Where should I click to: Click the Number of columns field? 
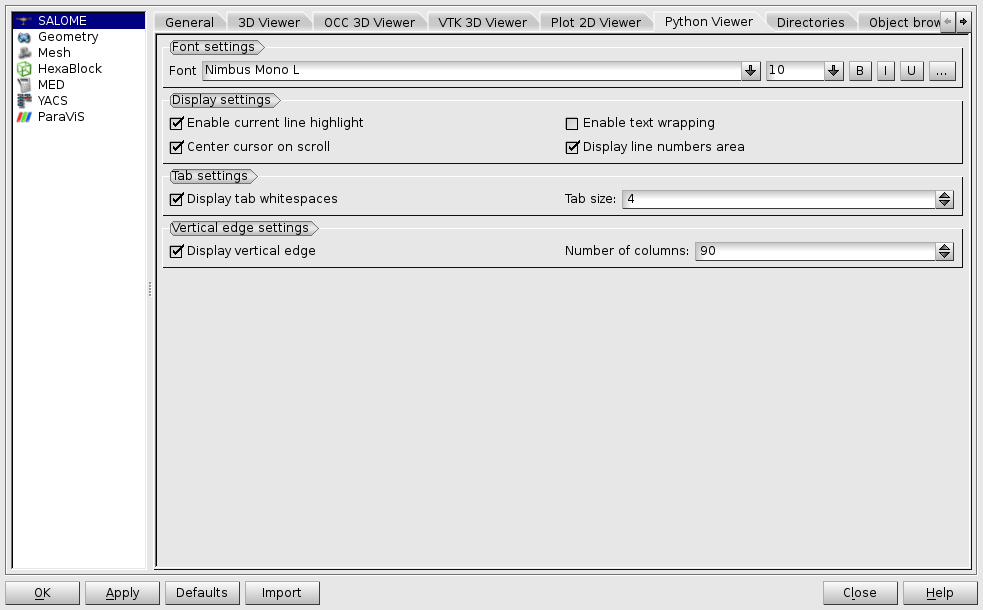click(815, 251)
